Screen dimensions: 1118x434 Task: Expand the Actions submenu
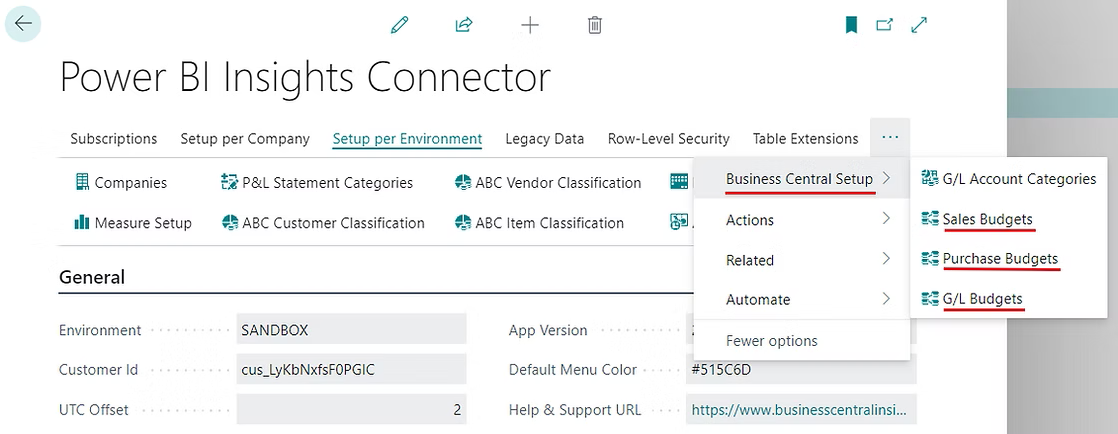(x=801, y=219)
